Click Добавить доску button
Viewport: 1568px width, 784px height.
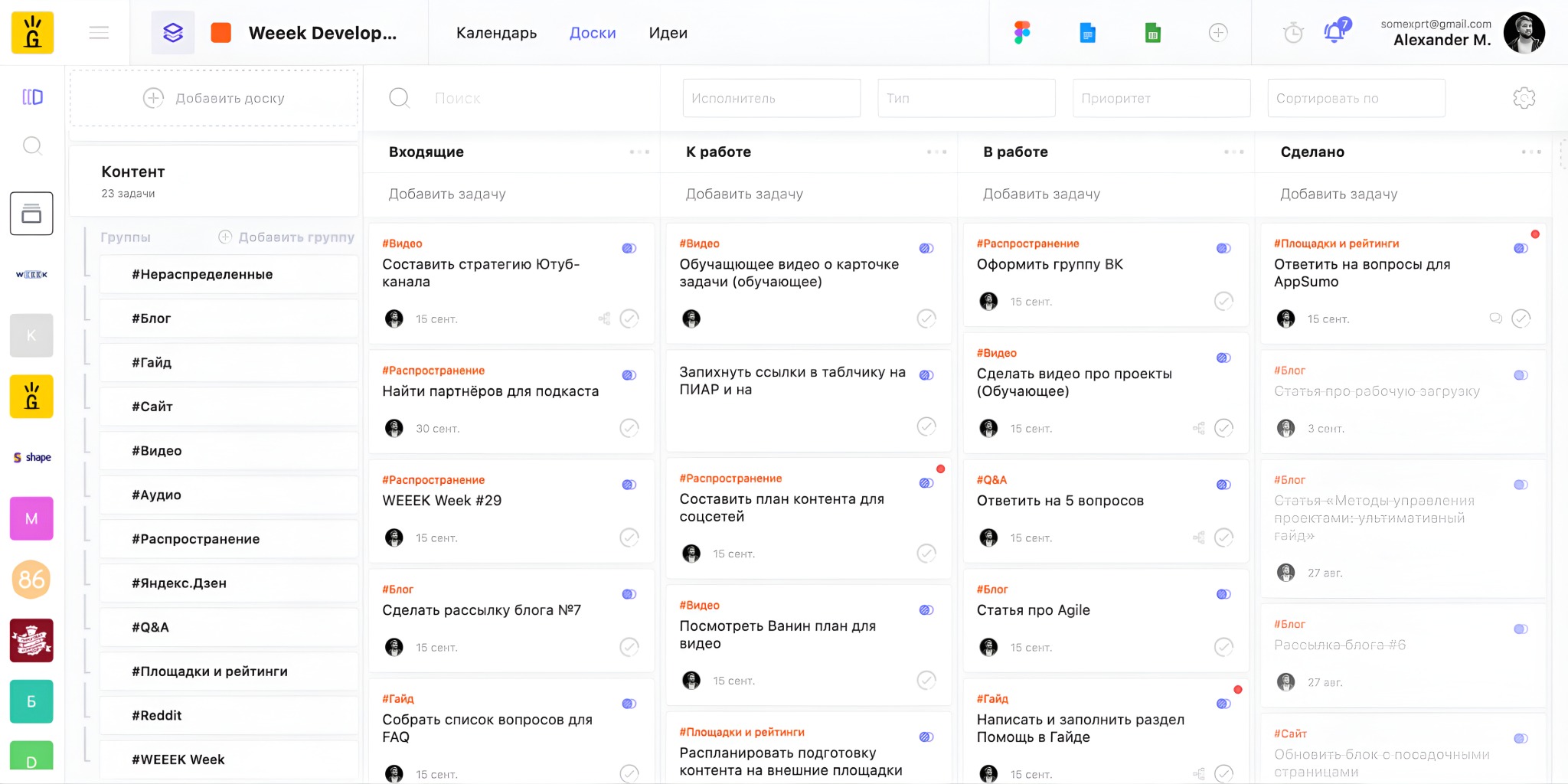coord(214,98)
